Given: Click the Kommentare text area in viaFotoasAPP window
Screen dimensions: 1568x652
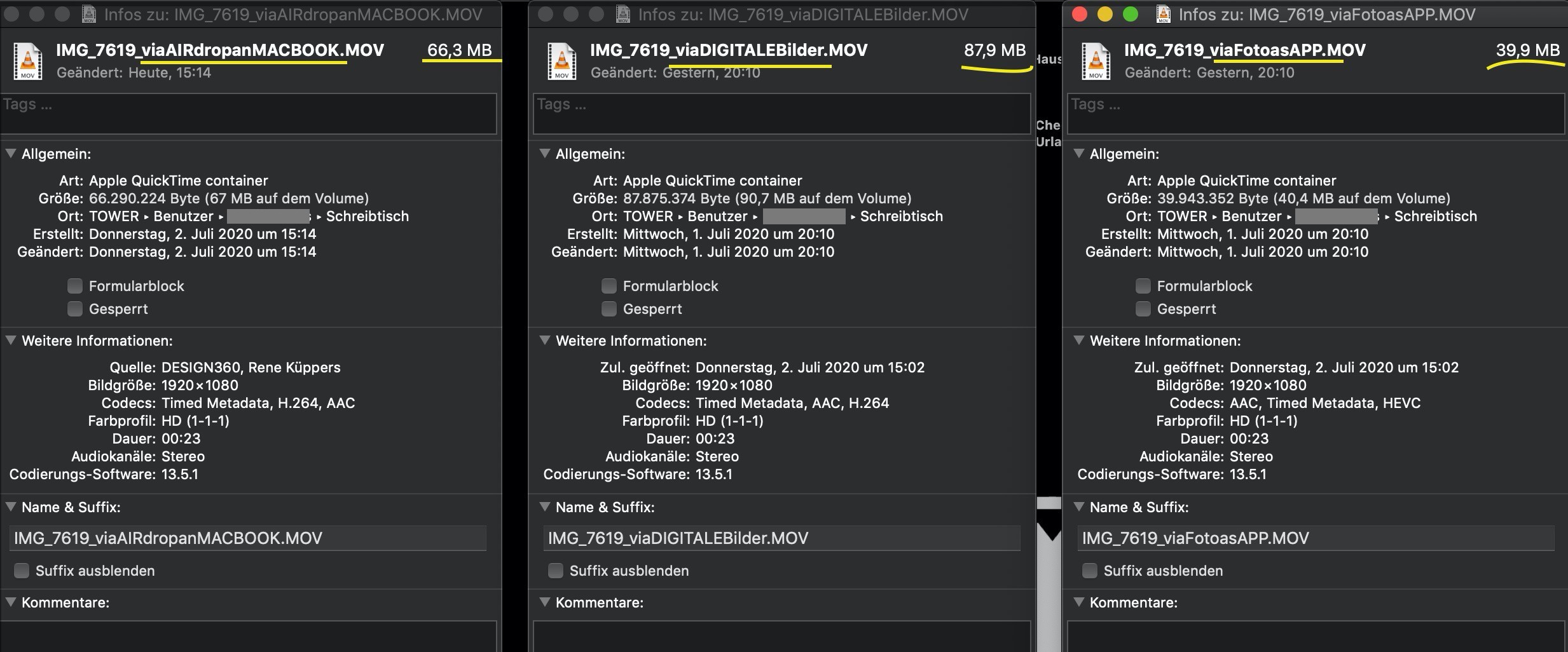Looking at the screenshot, I should tap(1316, 637).
